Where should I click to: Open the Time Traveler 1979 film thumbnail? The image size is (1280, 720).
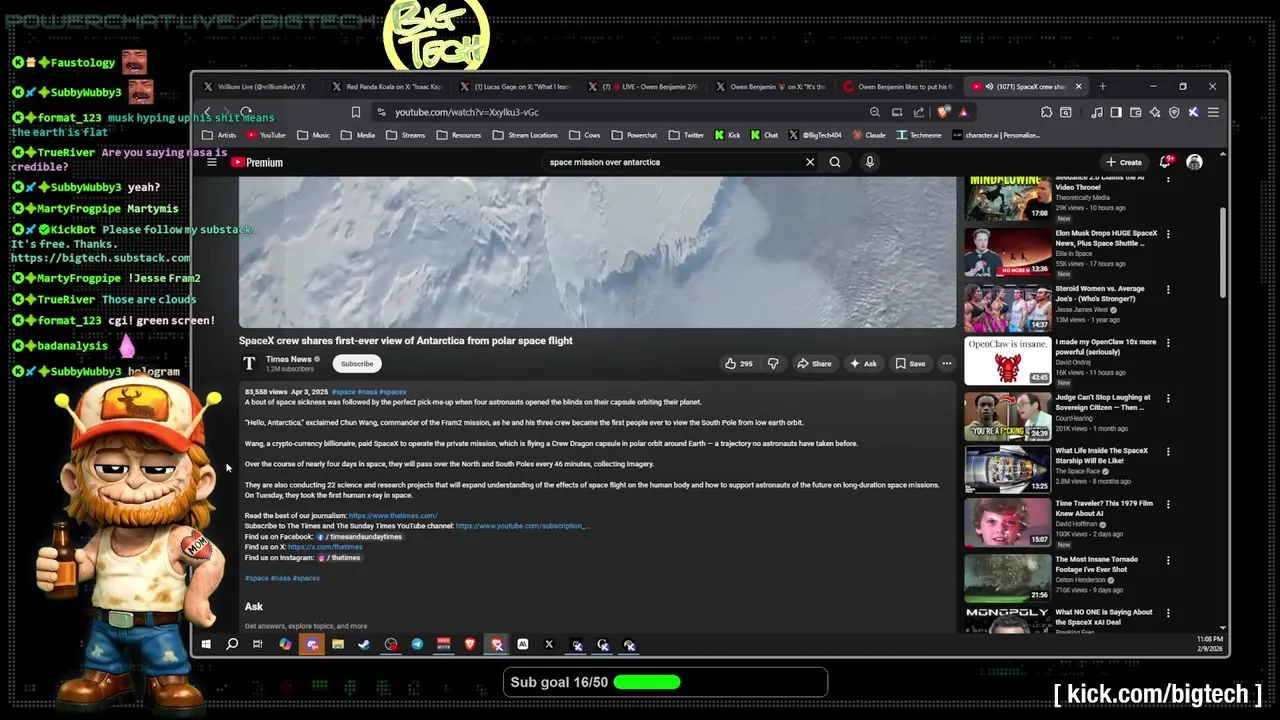pyautogui.click(x=1007, y=523)
